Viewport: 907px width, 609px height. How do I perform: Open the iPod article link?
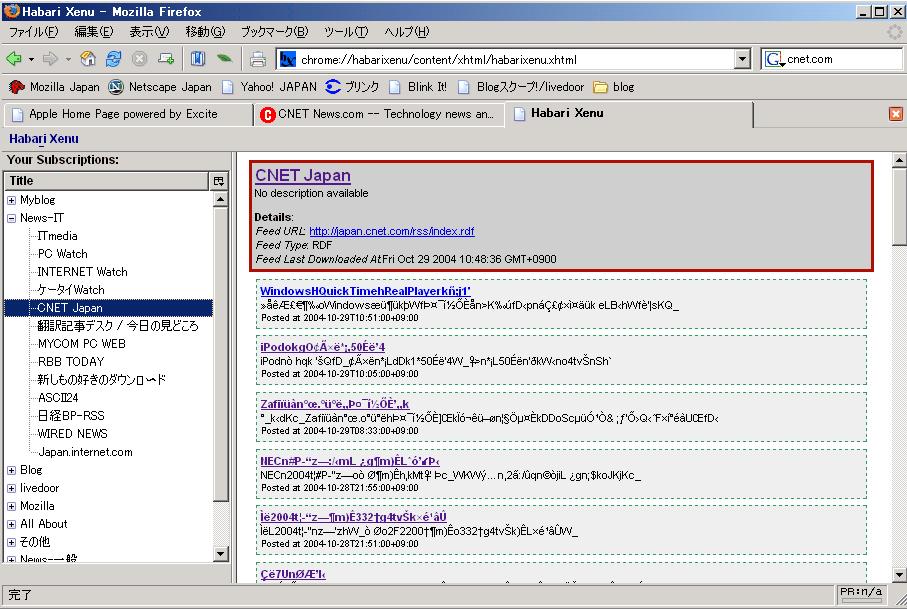[322, 347]
